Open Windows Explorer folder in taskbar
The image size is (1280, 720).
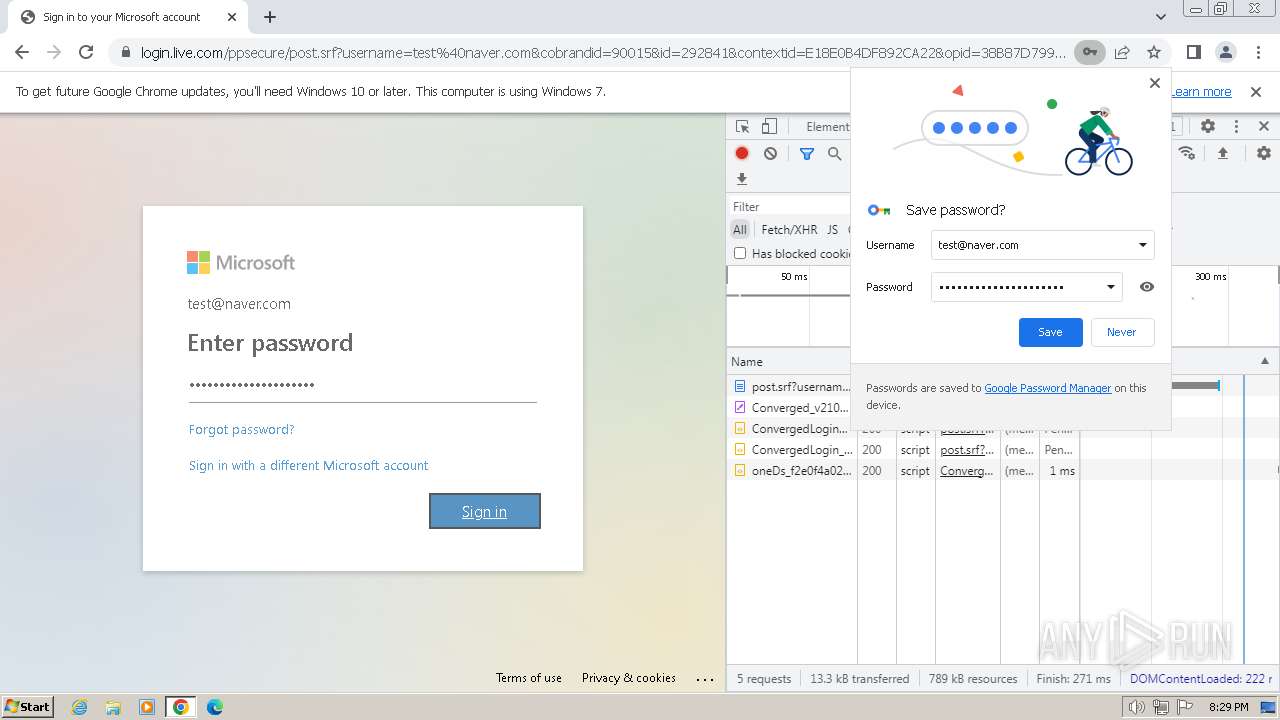(x=113, y=707)
